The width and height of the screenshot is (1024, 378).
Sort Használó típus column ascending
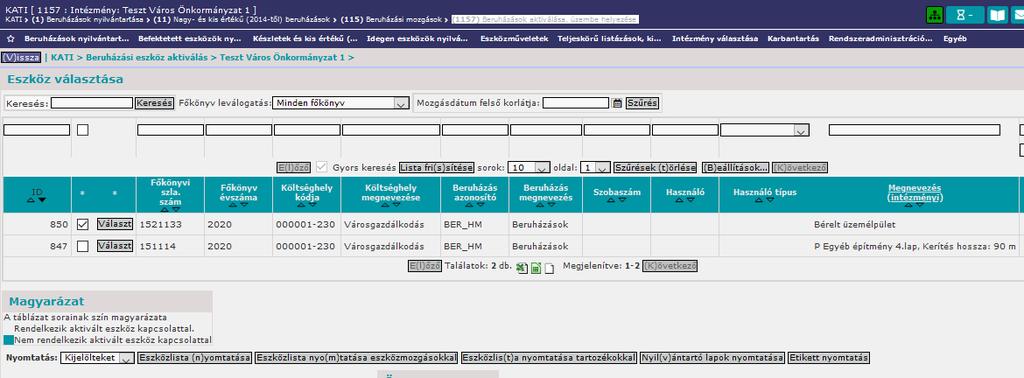tap(760, 200)
